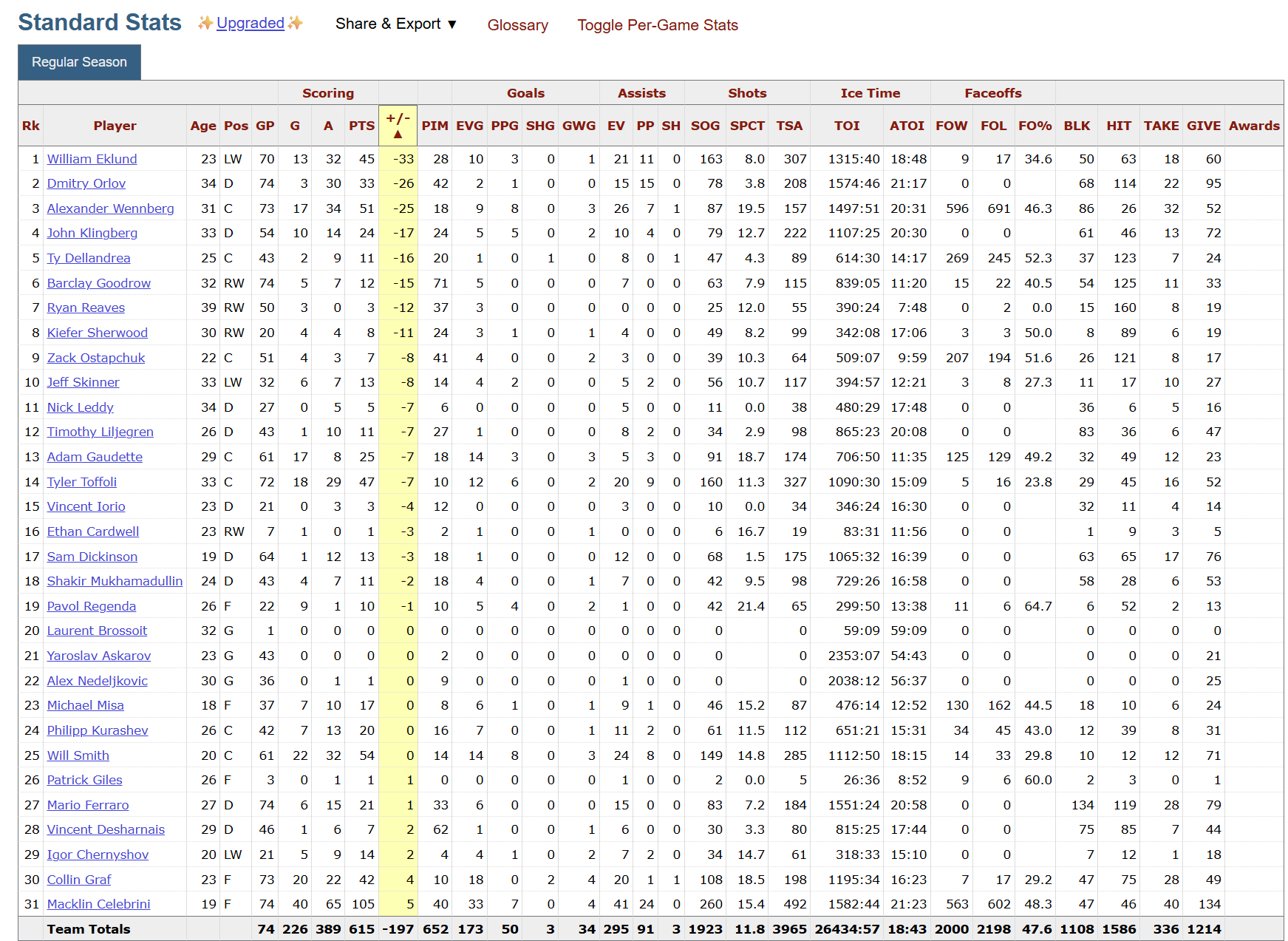Sort by the GP column header
The height and width of the screenshot is (941, 1288).
click(x=265, y=126)
